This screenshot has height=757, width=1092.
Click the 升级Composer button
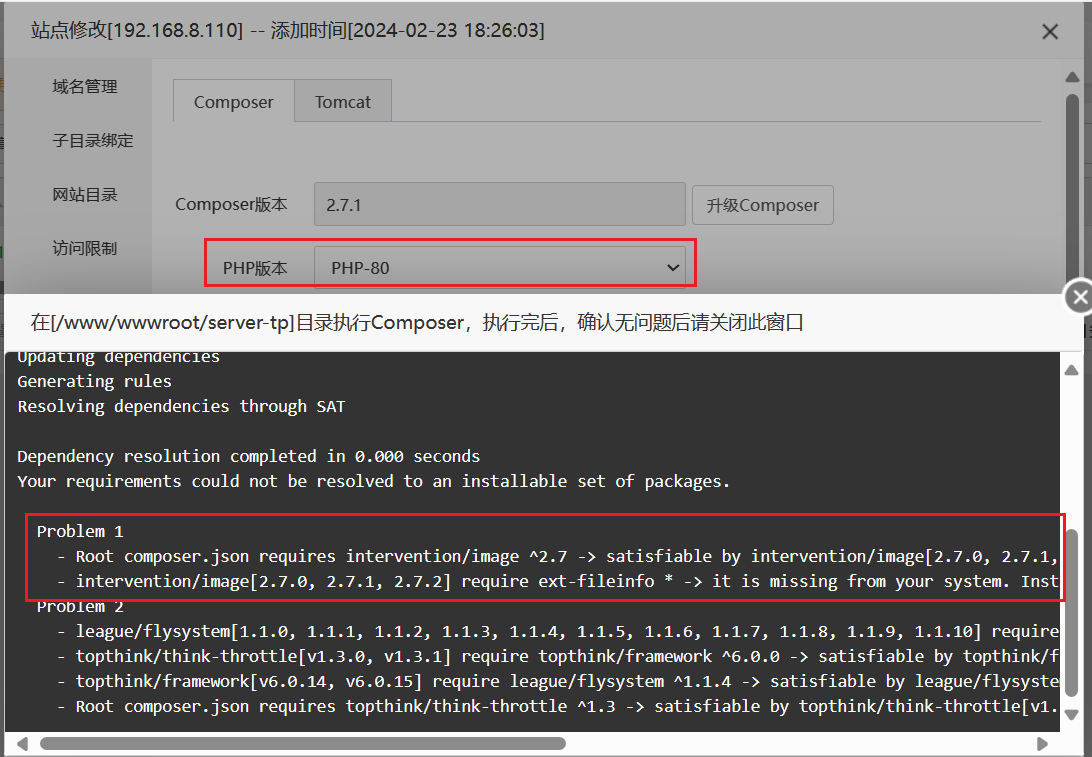pos(763,205)
